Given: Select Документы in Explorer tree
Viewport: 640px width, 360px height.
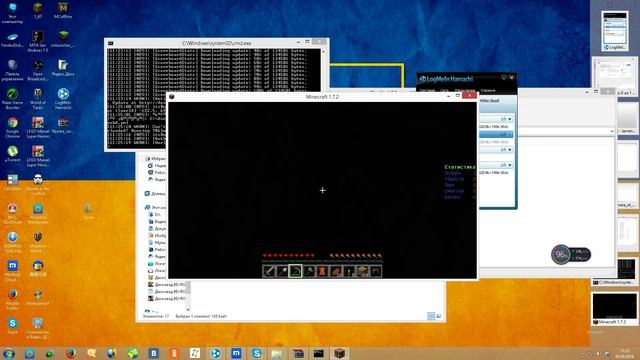Looking at the screenshot, I should tap(157, 229).
